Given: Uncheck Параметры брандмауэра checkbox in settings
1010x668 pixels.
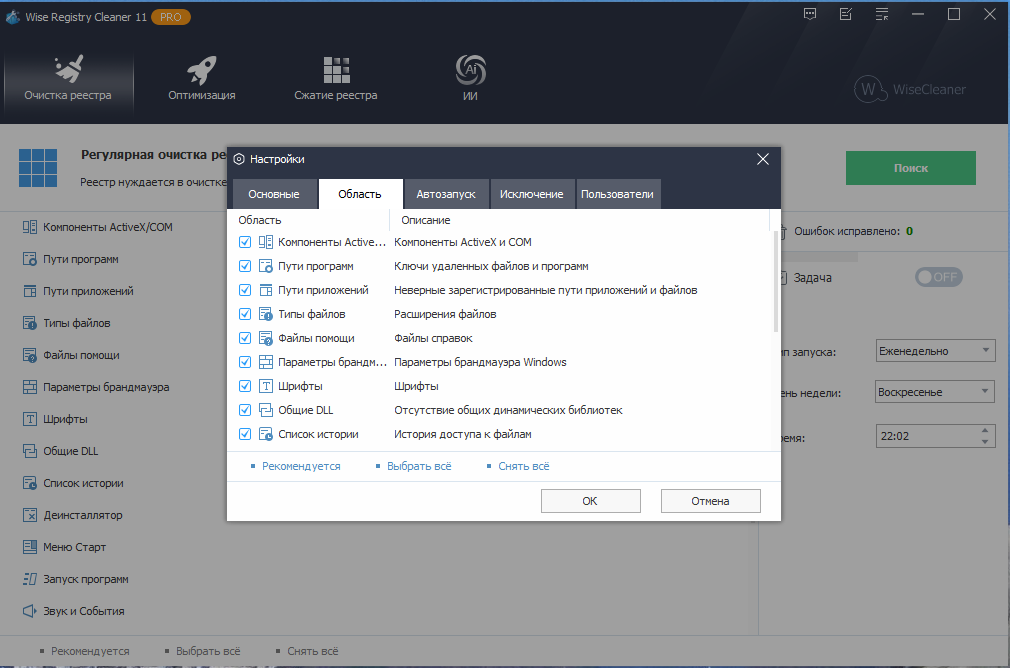Looking at the screenshot, I should tap(245, 362).
